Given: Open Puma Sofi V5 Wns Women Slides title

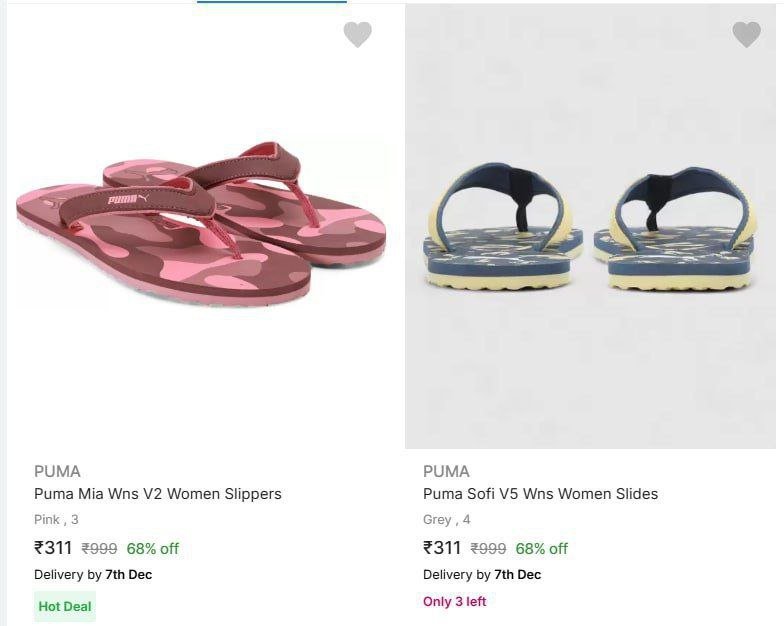Looking at the screenshot, I should pos(540,494).
